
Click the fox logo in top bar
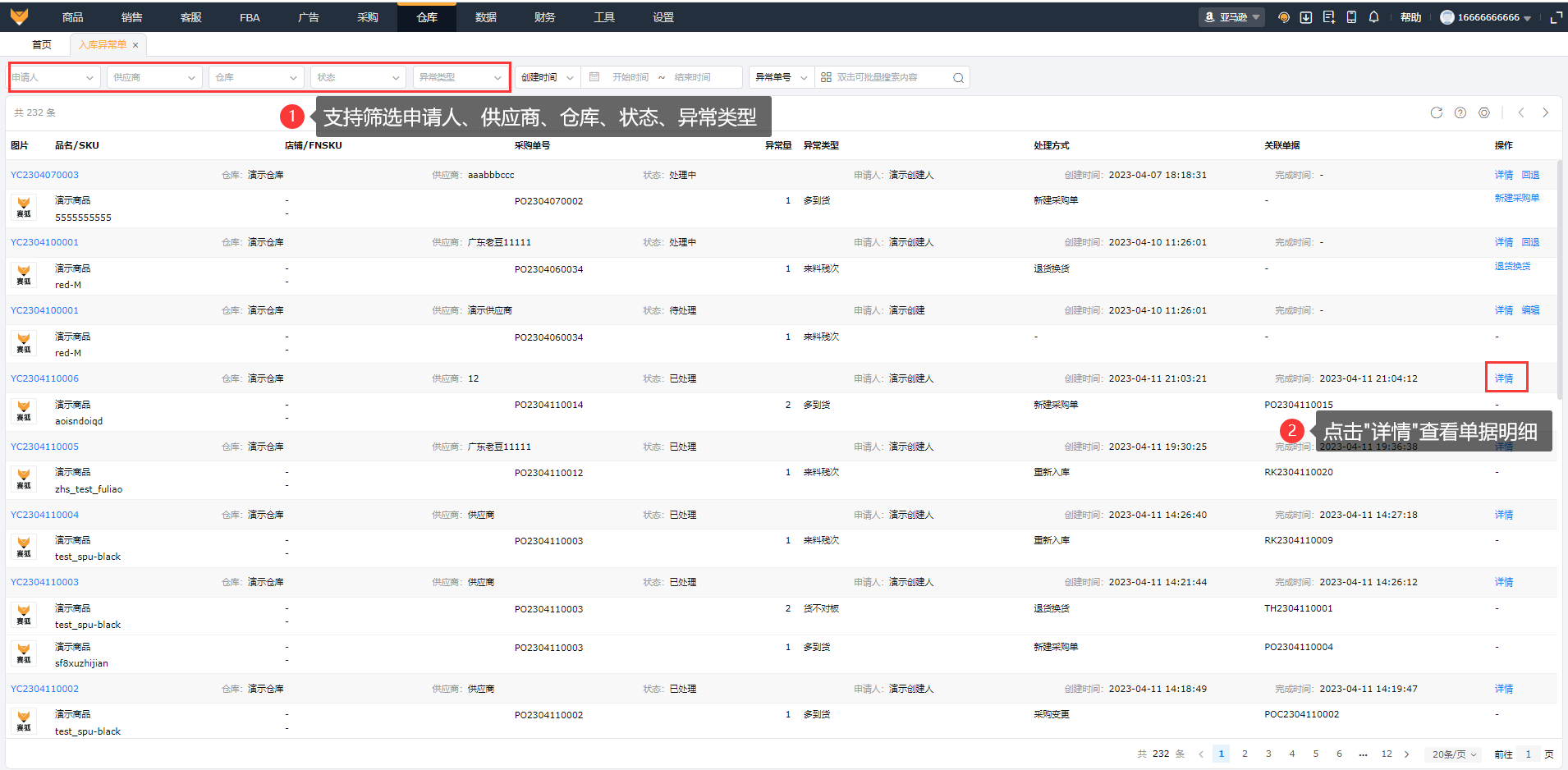pos(19,16)
